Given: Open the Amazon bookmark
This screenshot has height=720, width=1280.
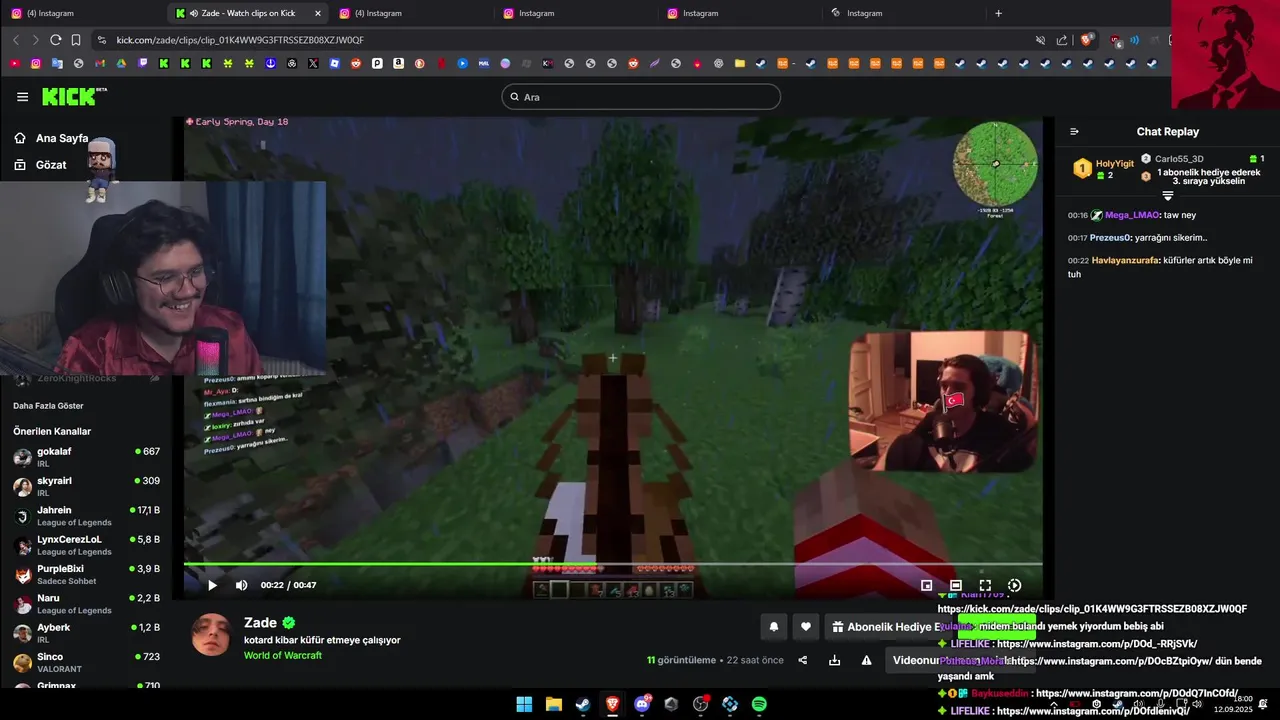Looking at the screenshot, I should [398, 63].
